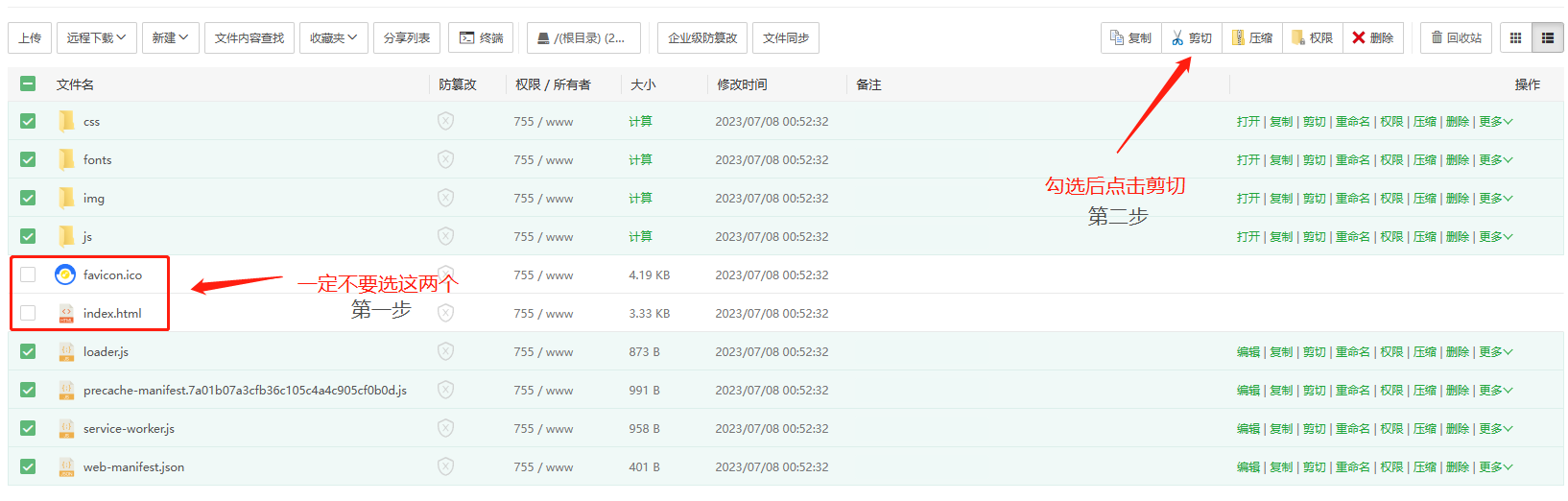1568x501 pixels.
Task: Sort files by Modified Time (修改时间) column
Action: (x=742, y=84)
